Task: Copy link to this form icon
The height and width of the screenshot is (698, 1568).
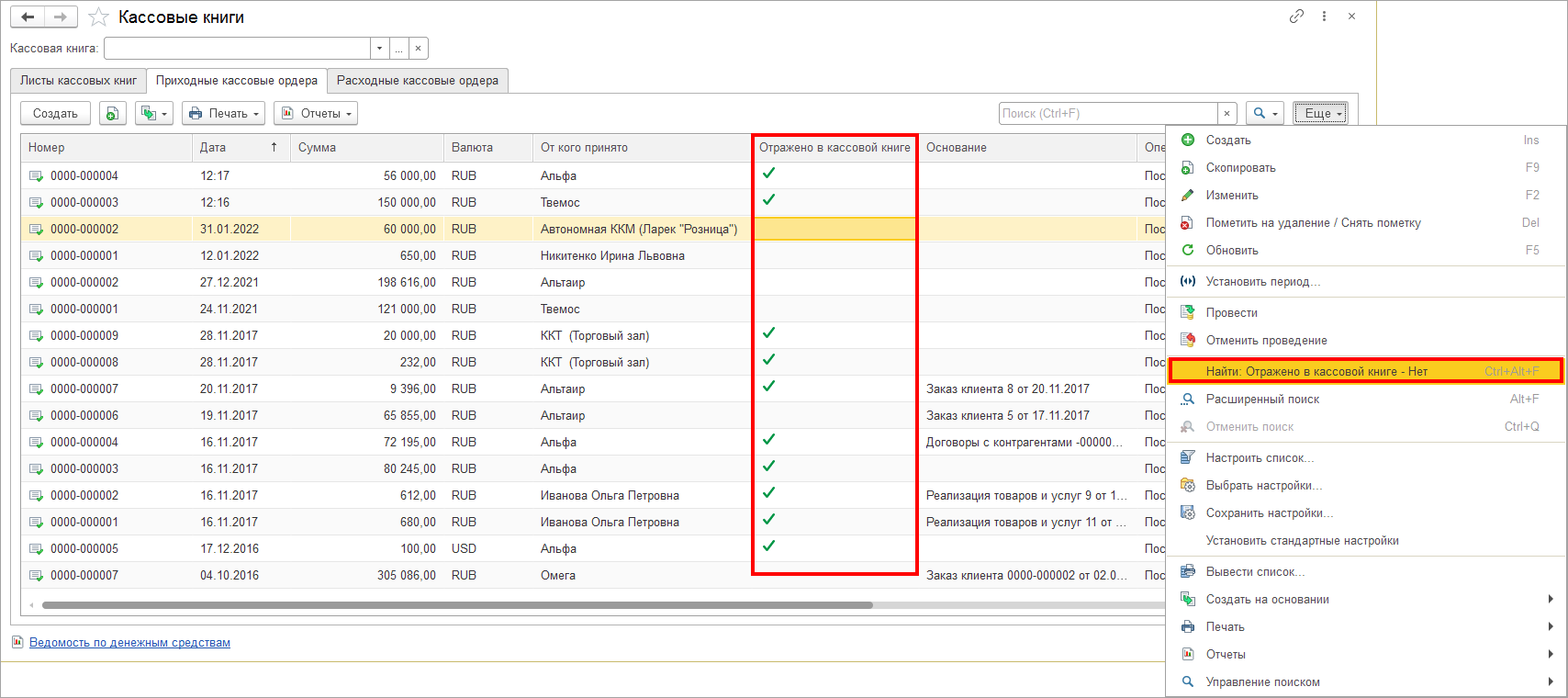Action: coord(1296,17)
